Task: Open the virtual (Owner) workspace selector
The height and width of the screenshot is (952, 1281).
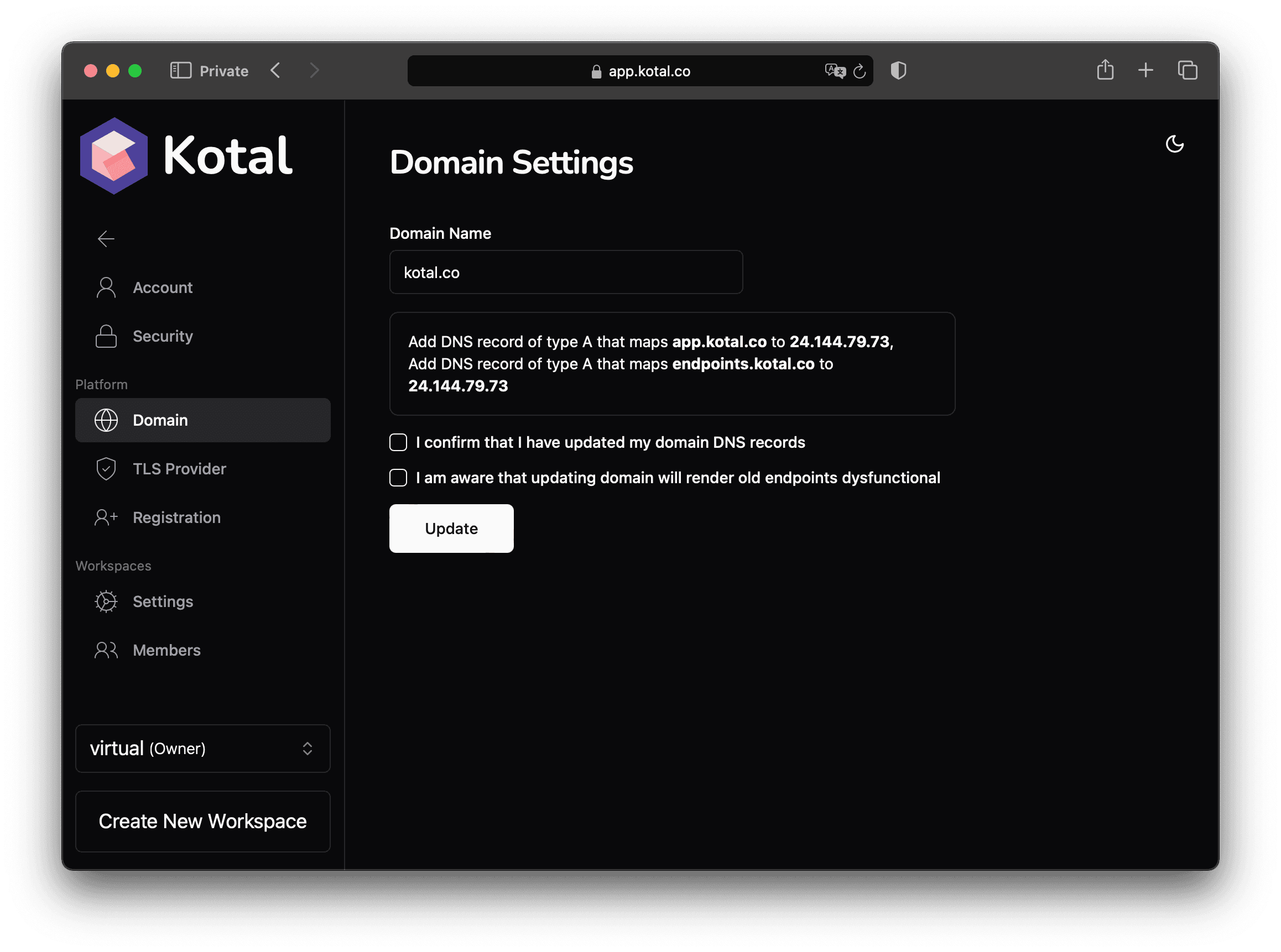Action: tap(203, 749)
